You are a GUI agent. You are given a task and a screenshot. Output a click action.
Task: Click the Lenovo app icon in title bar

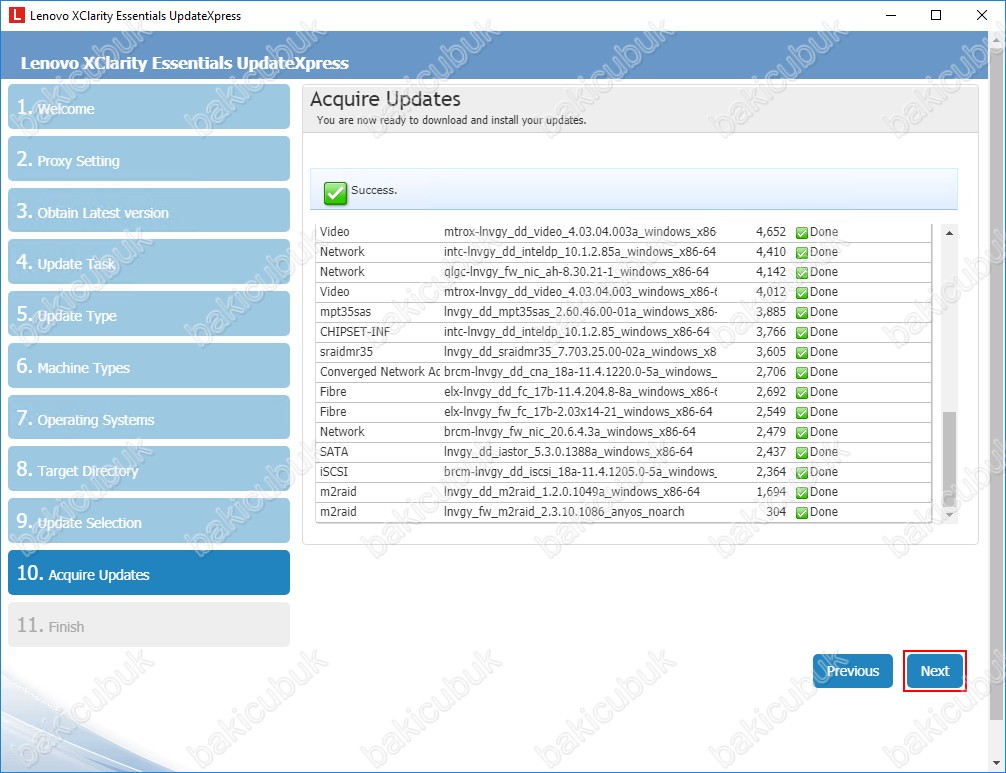pyautogui.click(x=15, y=16)
